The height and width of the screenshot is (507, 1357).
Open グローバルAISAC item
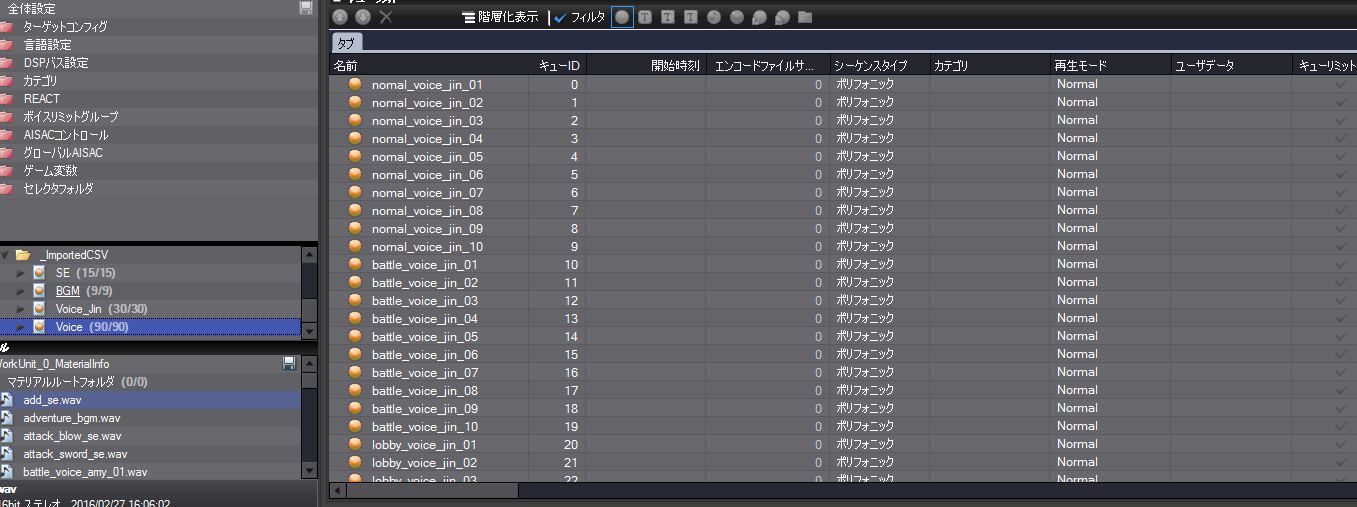tap(63, 152)
